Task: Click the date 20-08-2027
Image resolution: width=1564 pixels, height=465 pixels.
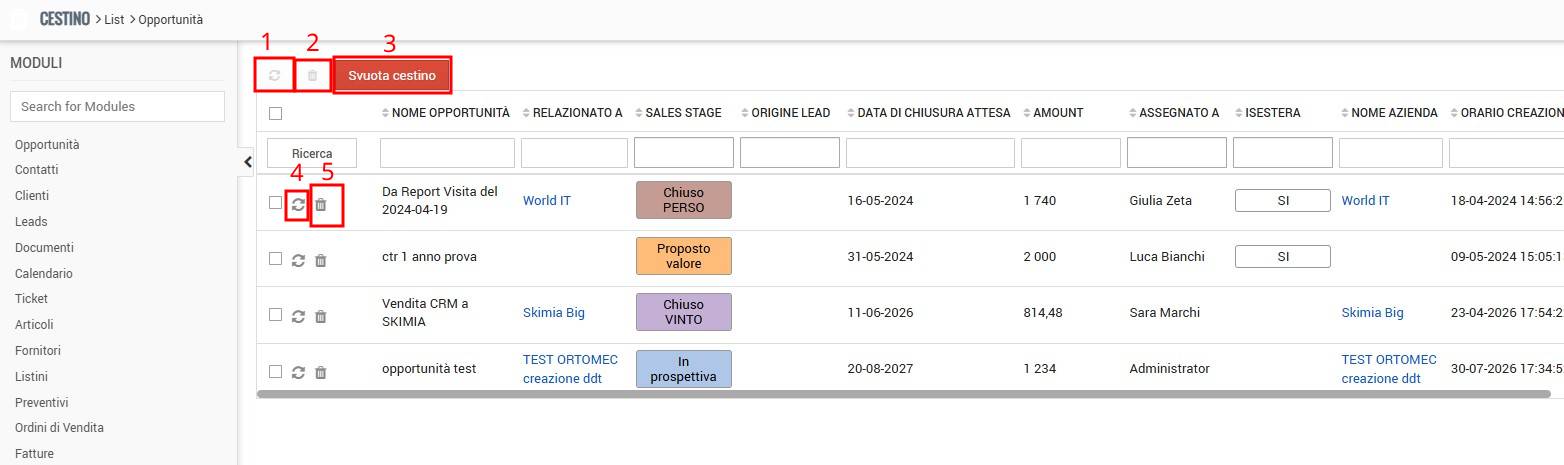Action: click(x=880, y=369)
